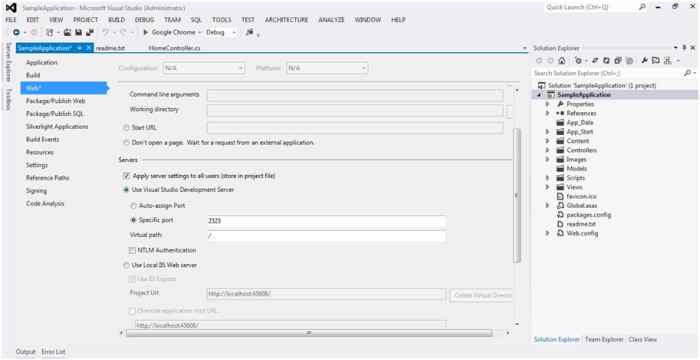700x360 pixels.
Task: Click the browse button beside Working directory
Action: (509, 111)
